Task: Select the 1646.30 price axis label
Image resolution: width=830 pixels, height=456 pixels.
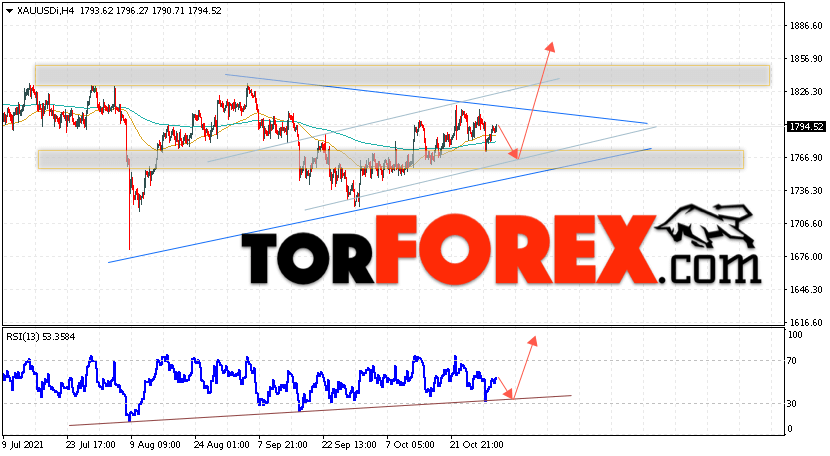Action: pyautogui.click(x=806, y=290)
